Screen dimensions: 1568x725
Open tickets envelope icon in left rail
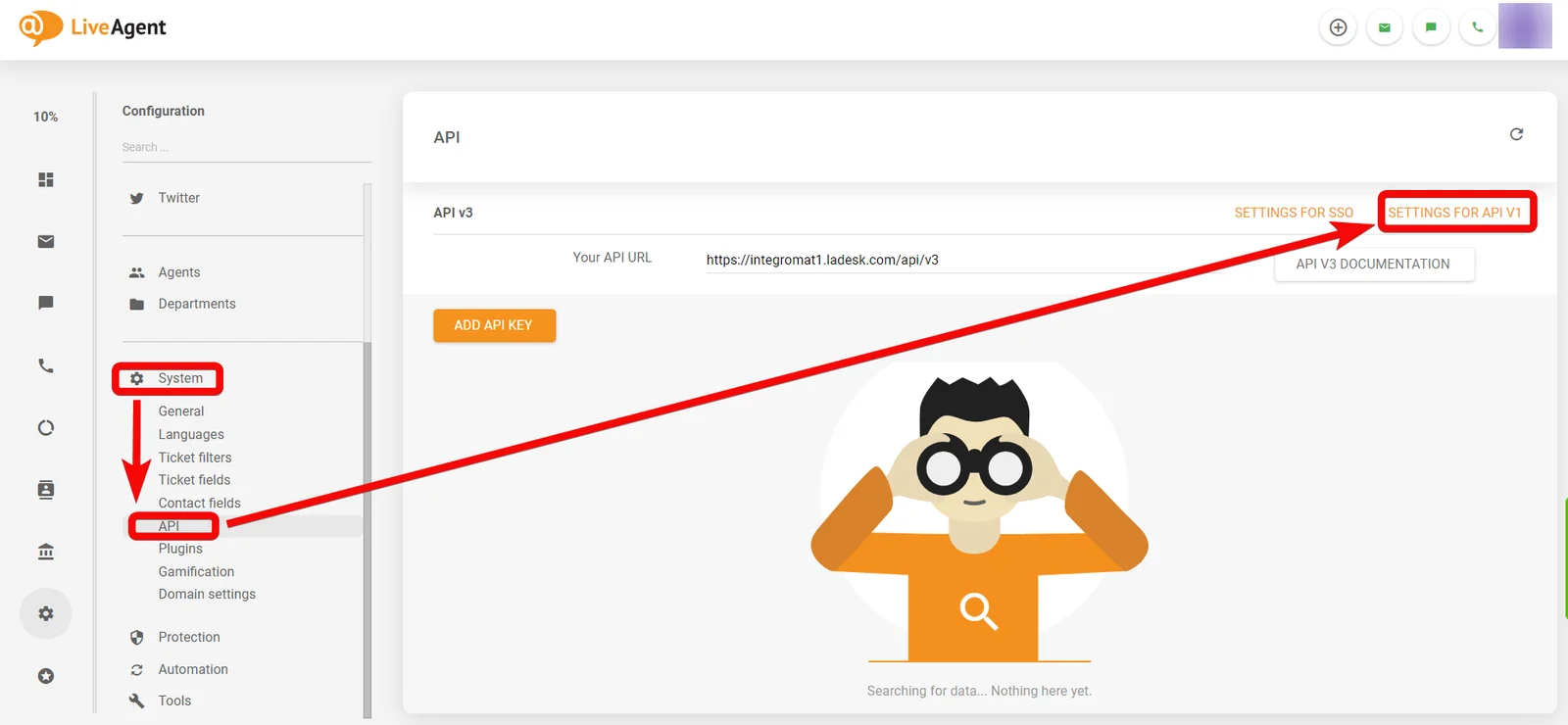[46, 241]
